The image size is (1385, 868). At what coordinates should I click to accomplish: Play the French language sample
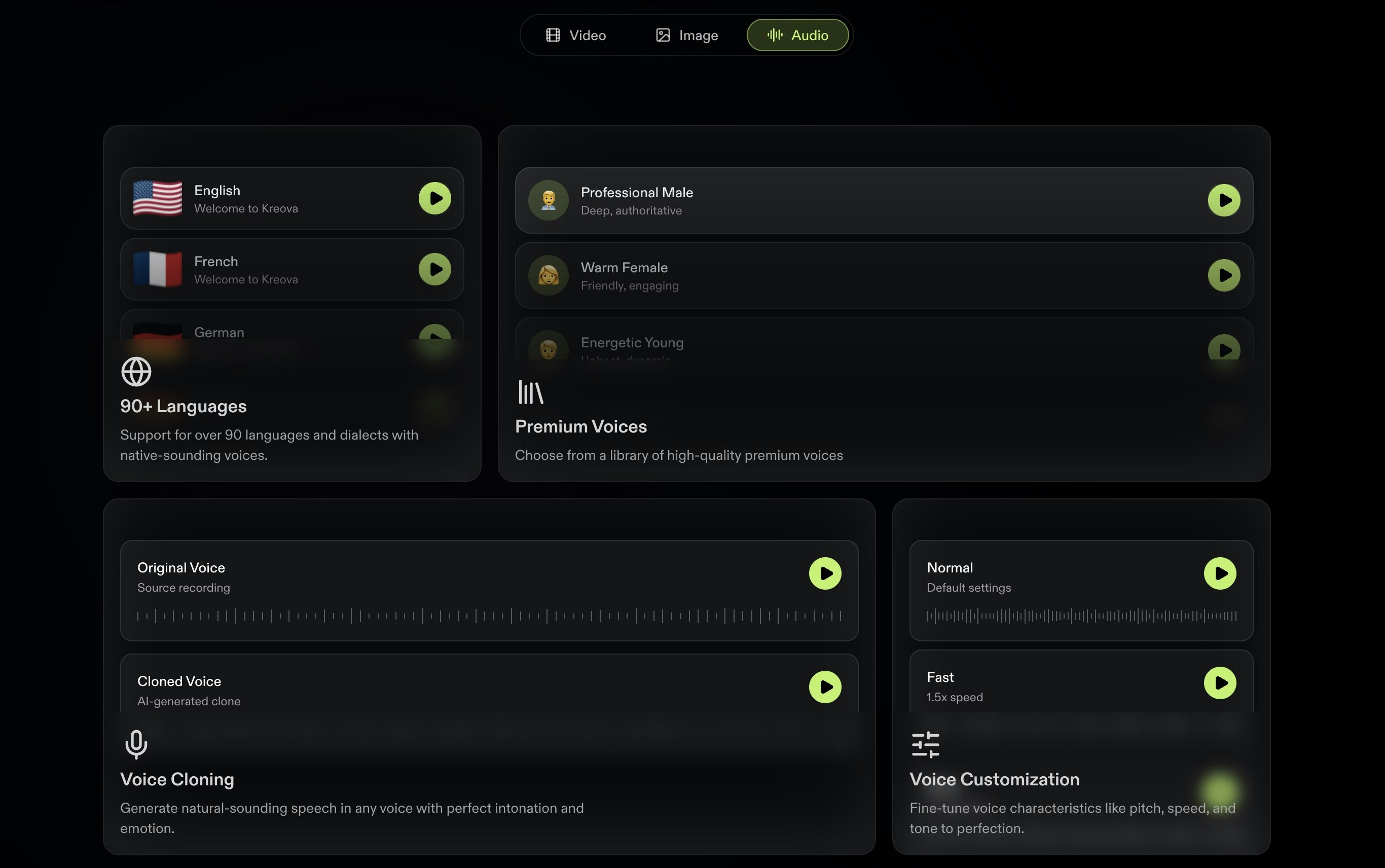[434, 269]
